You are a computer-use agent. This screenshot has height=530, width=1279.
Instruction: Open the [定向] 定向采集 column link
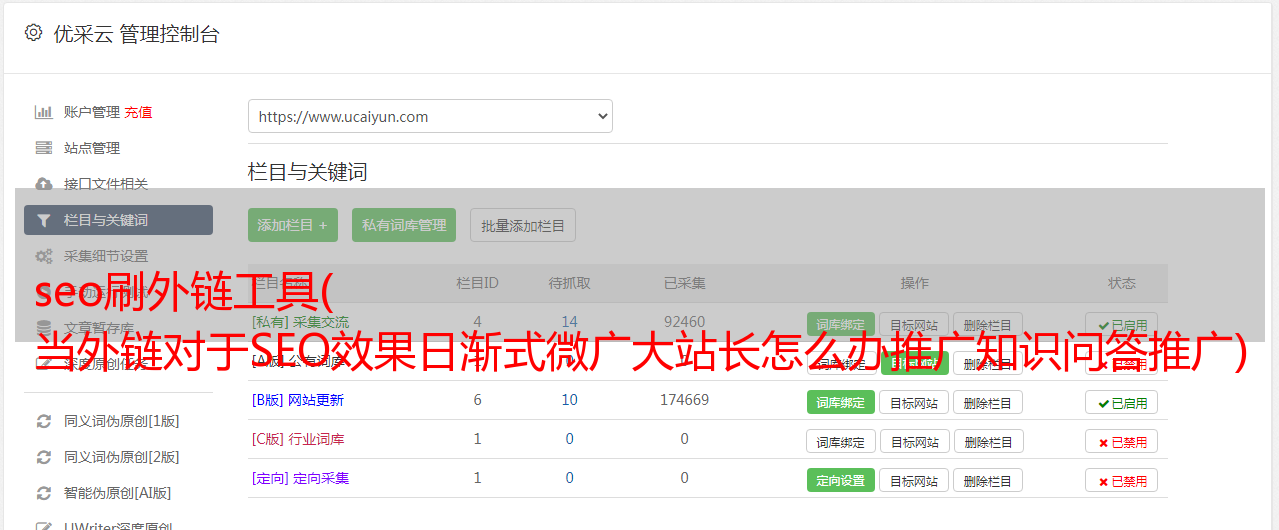click(301, 478)
